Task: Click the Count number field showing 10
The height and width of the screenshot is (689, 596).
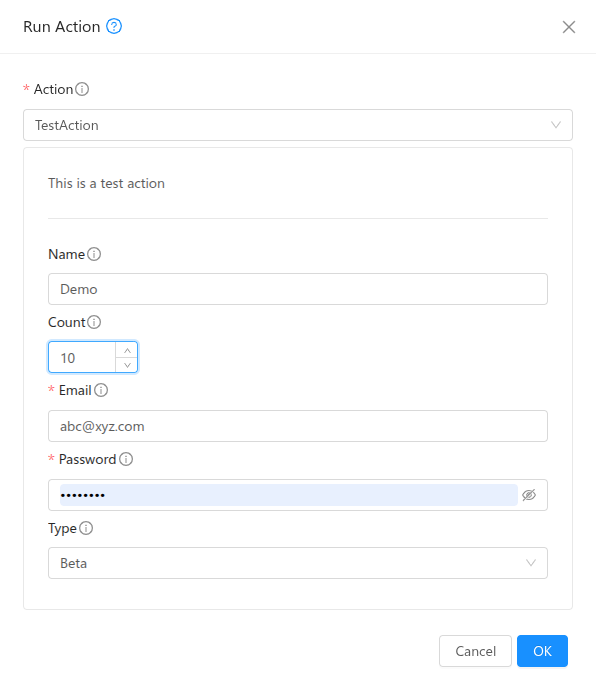Action: coord(82,357)
